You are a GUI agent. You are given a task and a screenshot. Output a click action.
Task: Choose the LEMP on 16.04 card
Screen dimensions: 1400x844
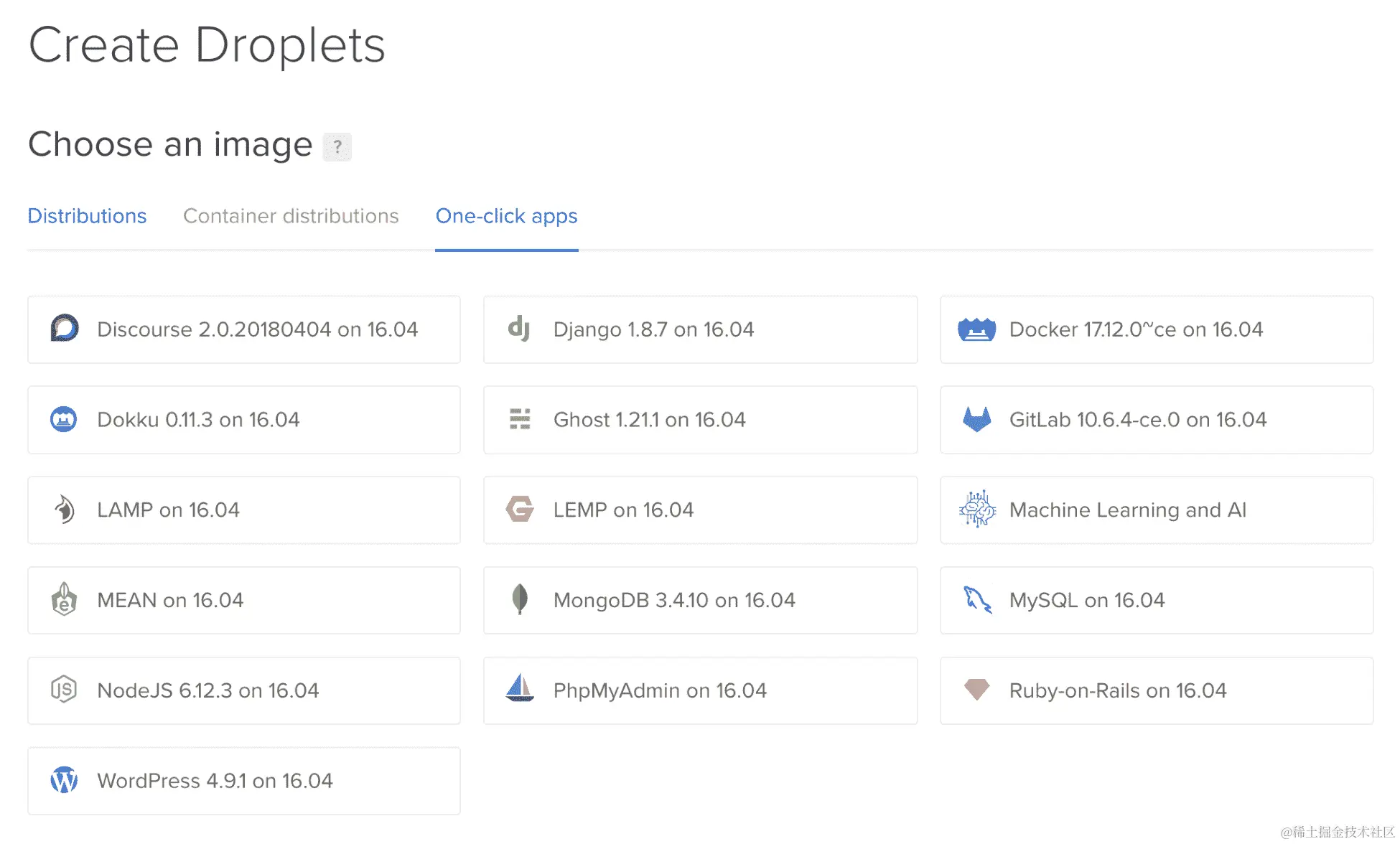coord(700,510)
